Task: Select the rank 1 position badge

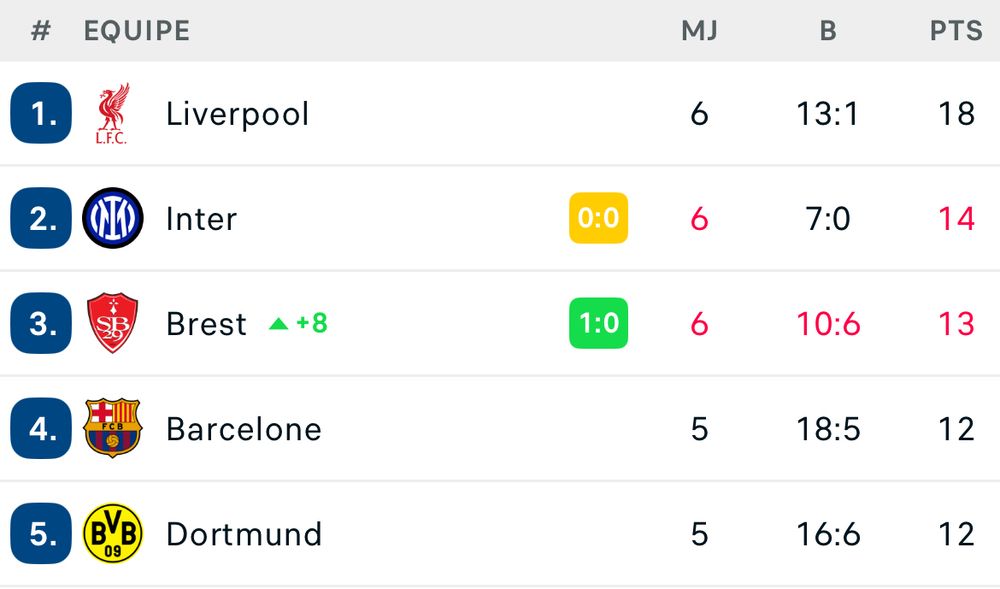Action: [41, 113]
